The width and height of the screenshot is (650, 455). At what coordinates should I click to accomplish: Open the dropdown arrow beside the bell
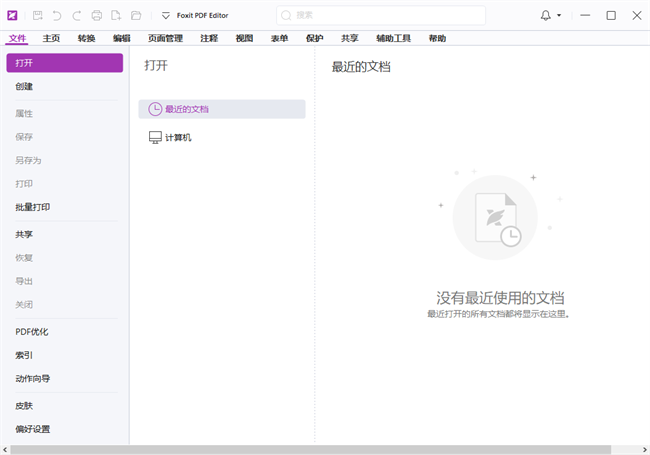(559, 16)
